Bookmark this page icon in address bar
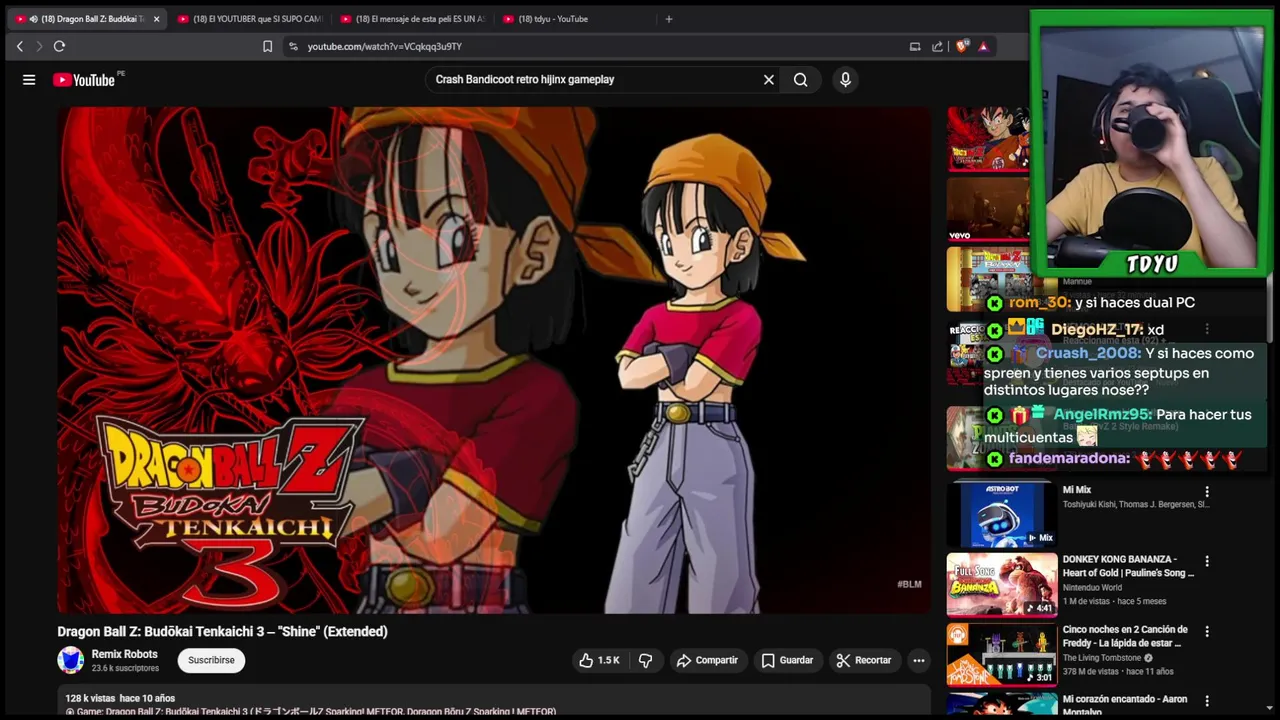Image resolution: width=1280 pixels, height=720 pixels. (x=267, y=46)
